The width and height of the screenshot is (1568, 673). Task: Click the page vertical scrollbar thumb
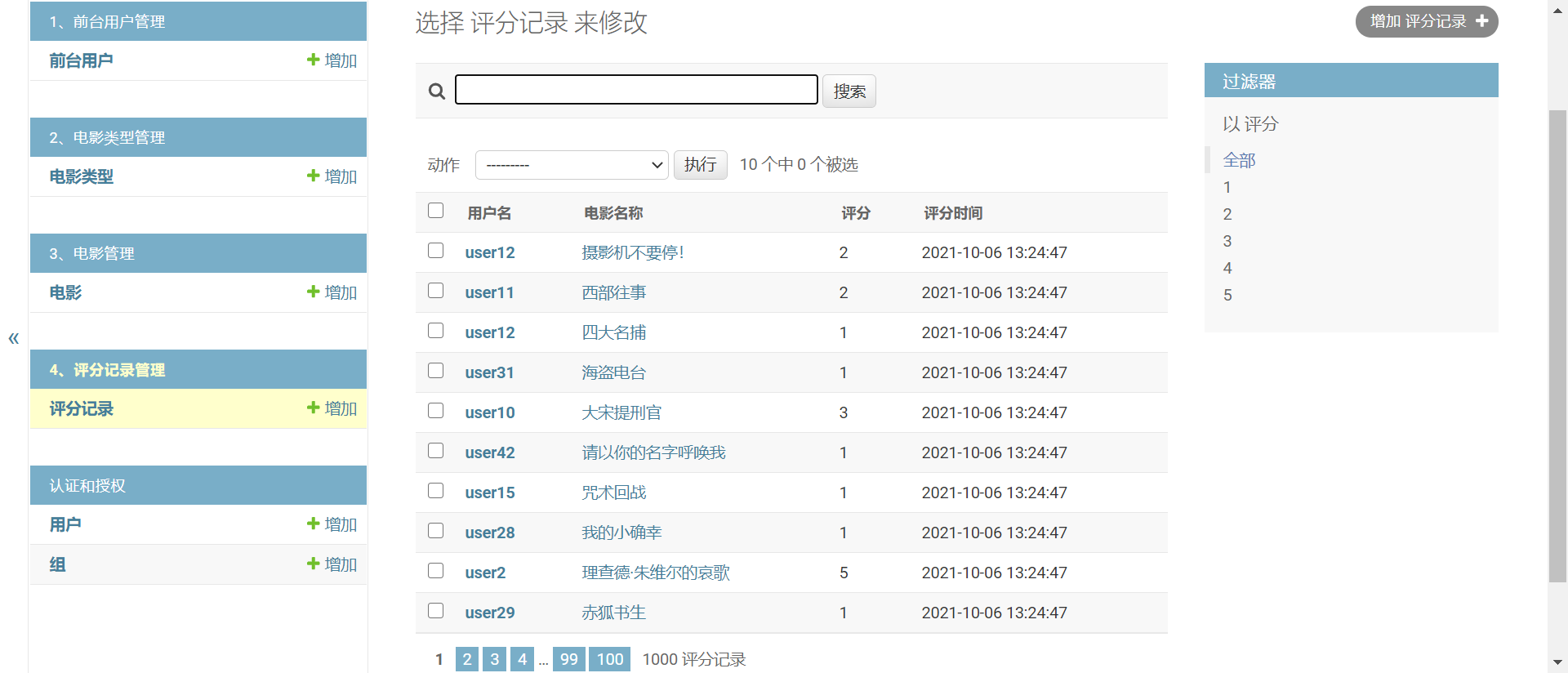click(x=1557, y=345)
